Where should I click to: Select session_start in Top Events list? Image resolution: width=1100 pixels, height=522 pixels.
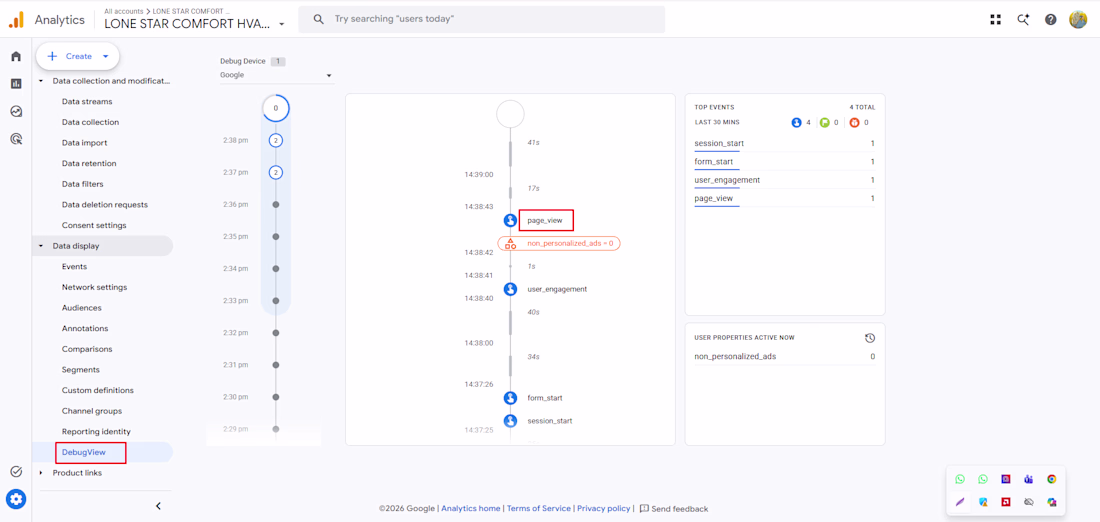(719, 143)
